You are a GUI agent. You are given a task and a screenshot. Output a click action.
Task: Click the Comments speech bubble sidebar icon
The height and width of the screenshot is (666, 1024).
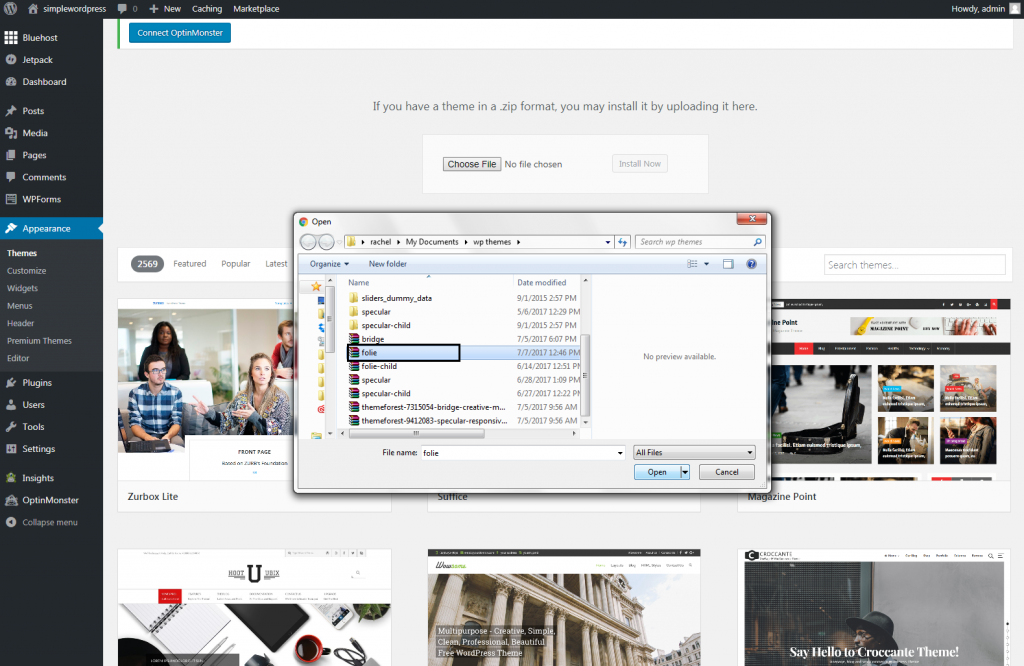tap(11, 177)
